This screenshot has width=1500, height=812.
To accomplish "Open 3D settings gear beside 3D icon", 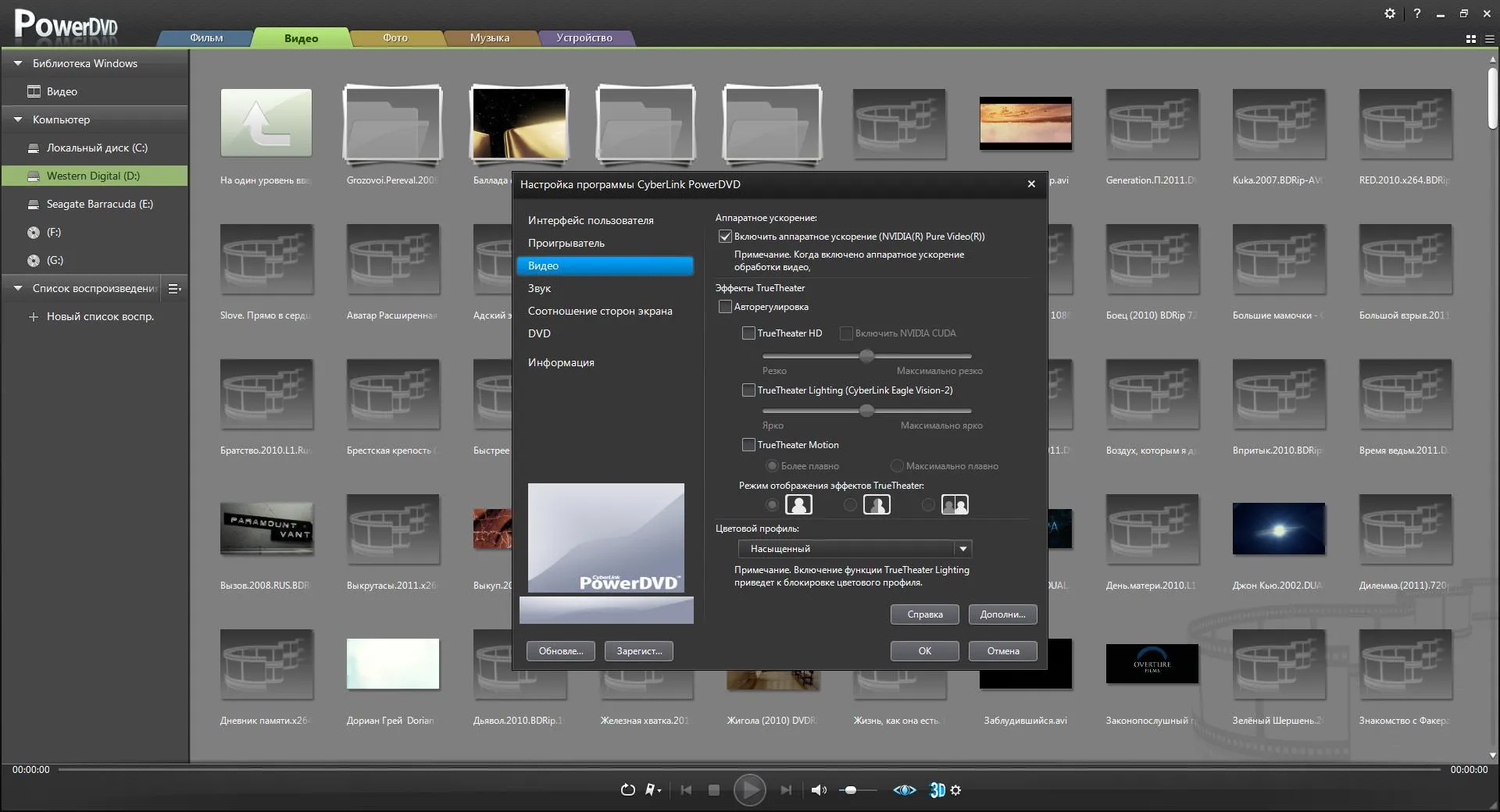I will tap(955, 790).
